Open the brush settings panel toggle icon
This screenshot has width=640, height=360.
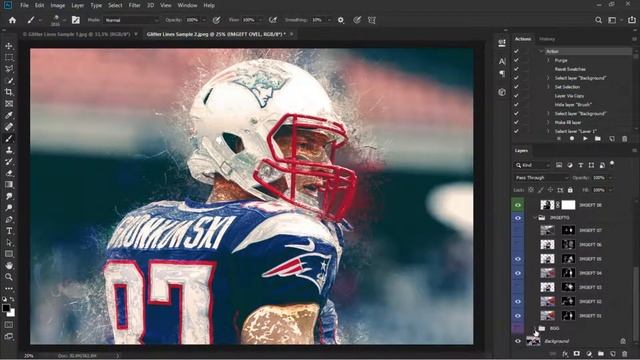click(x=76, y=20)
